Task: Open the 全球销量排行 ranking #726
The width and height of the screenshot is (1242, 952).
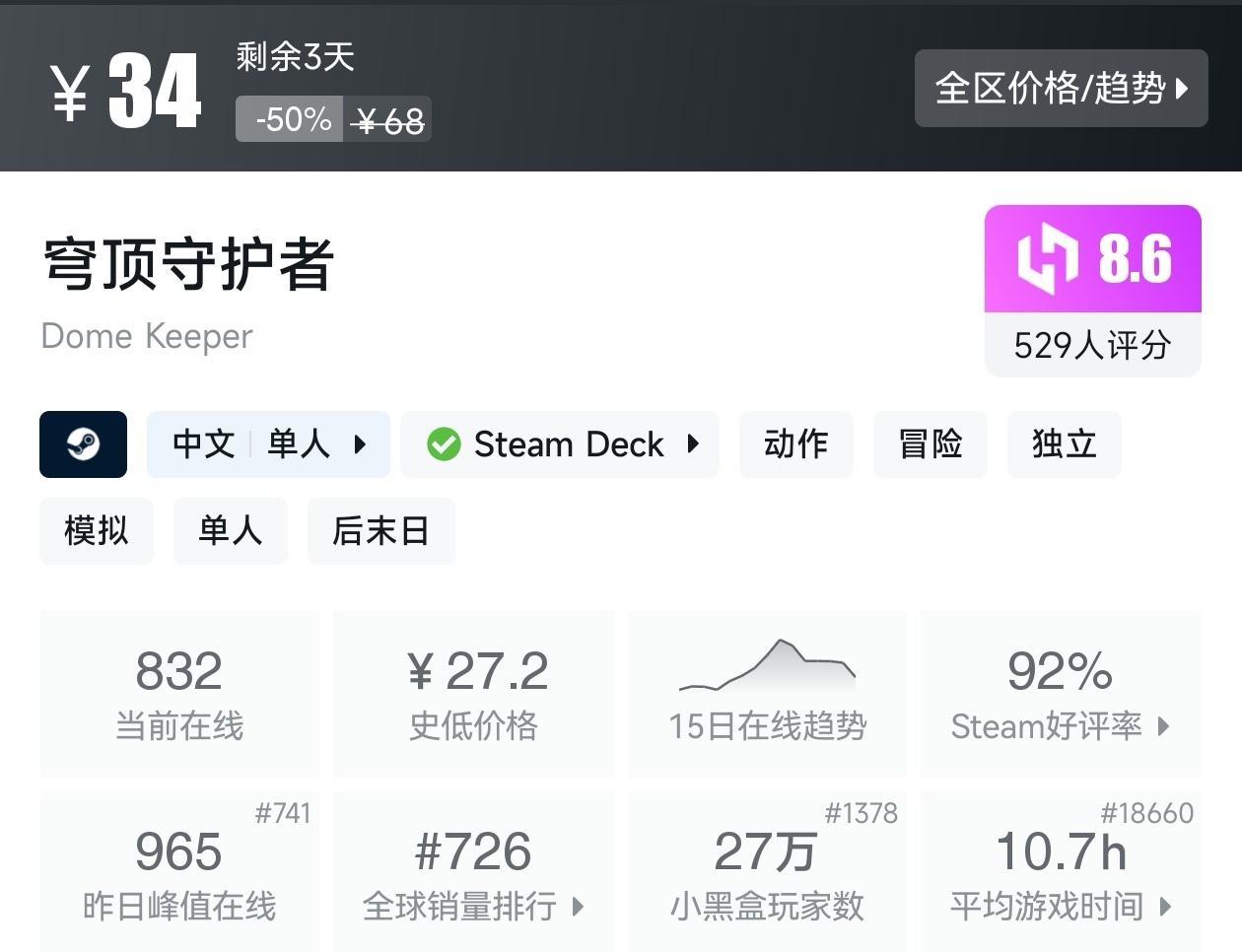Action: click(x=473, y=872)
